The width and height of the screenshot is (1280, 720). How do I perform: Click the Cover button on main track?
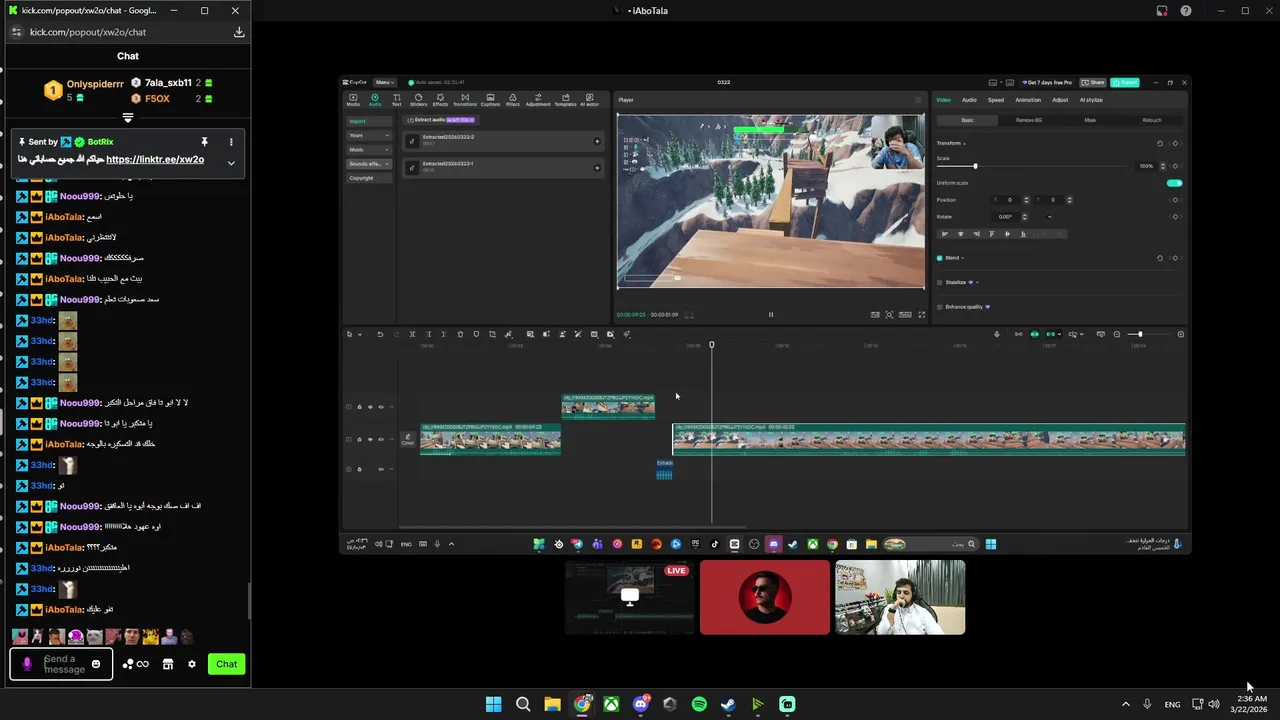[x=407, y=439]
